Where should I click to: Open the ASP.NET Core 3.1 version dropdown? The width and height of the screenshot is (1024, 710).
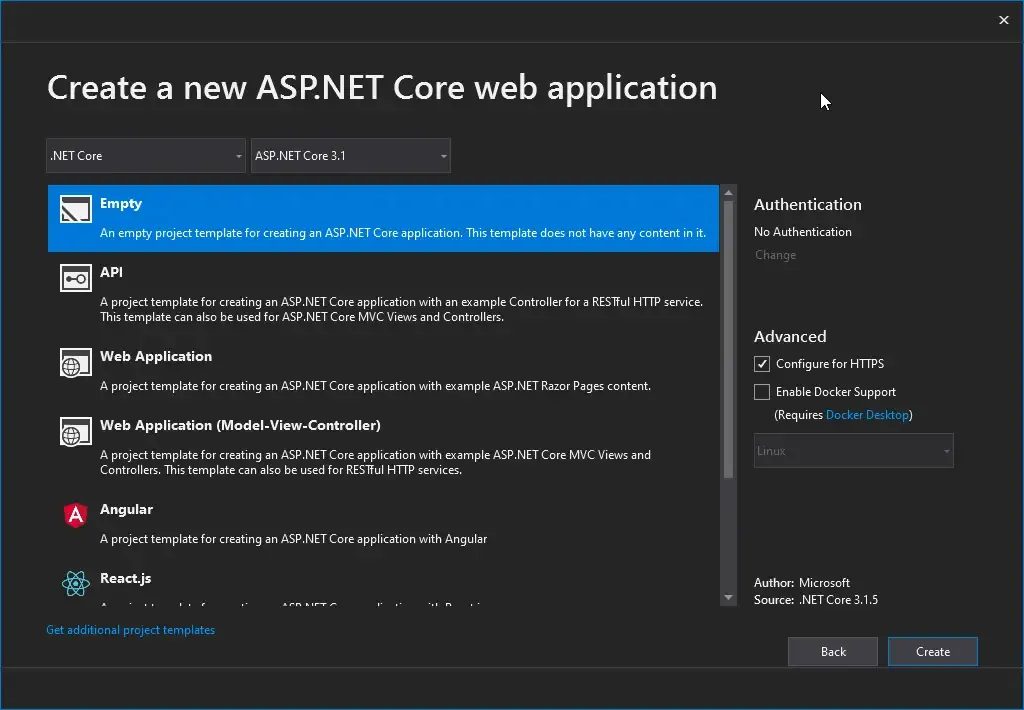(x=350, y=155)
